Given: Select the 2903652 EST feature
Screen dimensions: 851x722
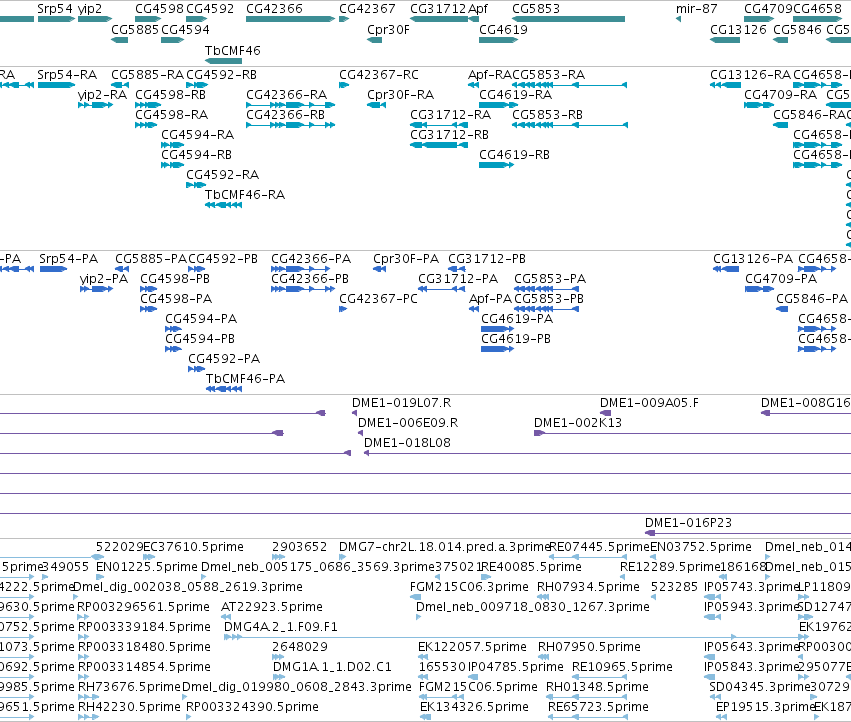Looking at the screenshot, I should (278, 557).
